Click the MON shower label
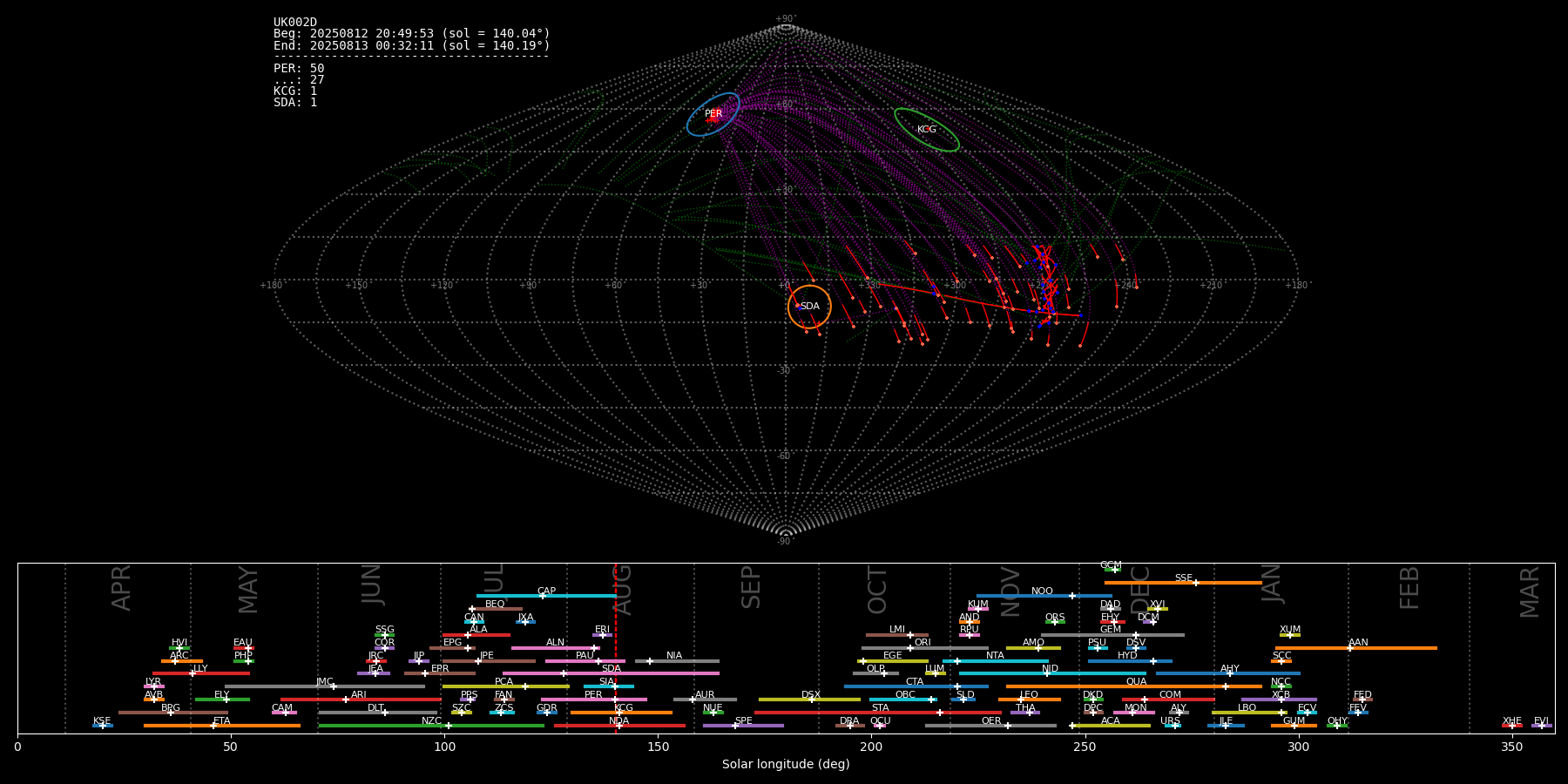The width and height of the screenshot is (1568, 784). tap(1136, 707)
